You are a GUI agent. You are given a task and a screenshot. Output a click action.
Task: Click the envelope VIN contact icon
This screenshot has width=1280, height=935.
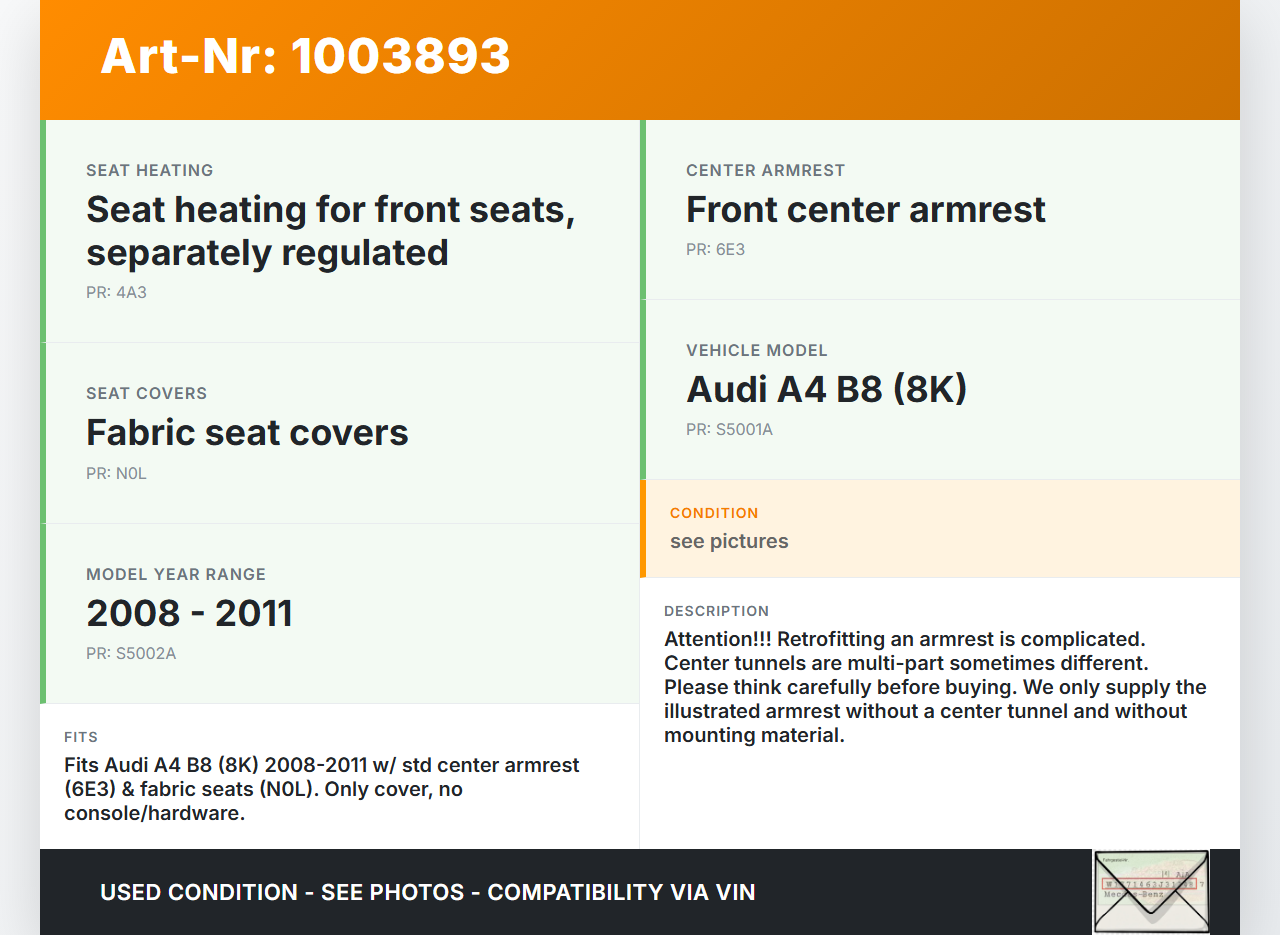click(x=1151, y=891)
